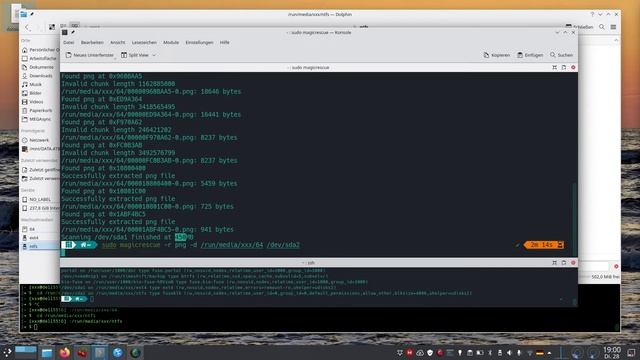Click the German flag keyboard layout indicator
This screenshot has width=640, height=360.
[x=540, y=353]
